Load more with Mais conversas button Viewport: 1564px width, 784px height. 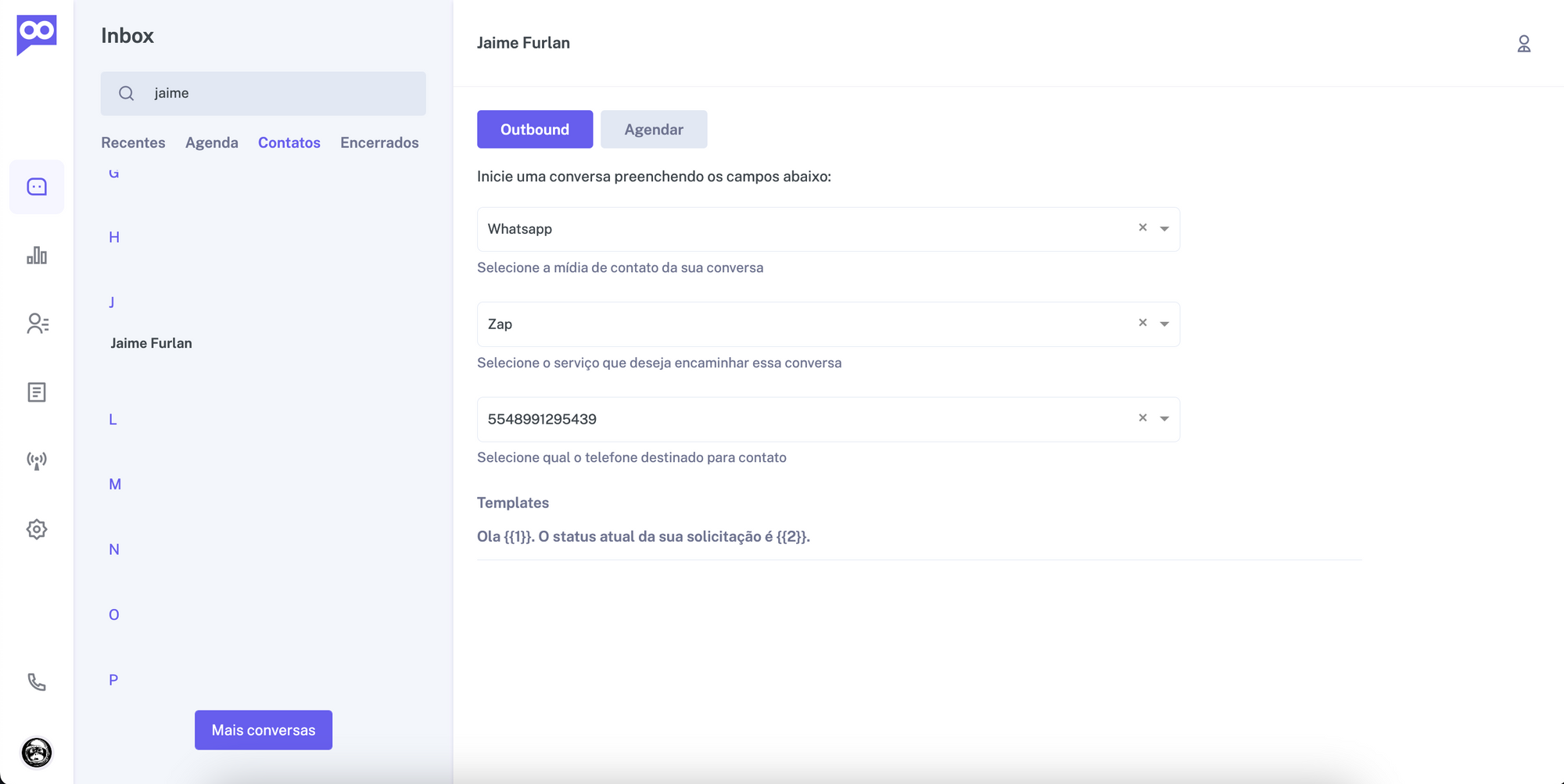coord(264,730)
